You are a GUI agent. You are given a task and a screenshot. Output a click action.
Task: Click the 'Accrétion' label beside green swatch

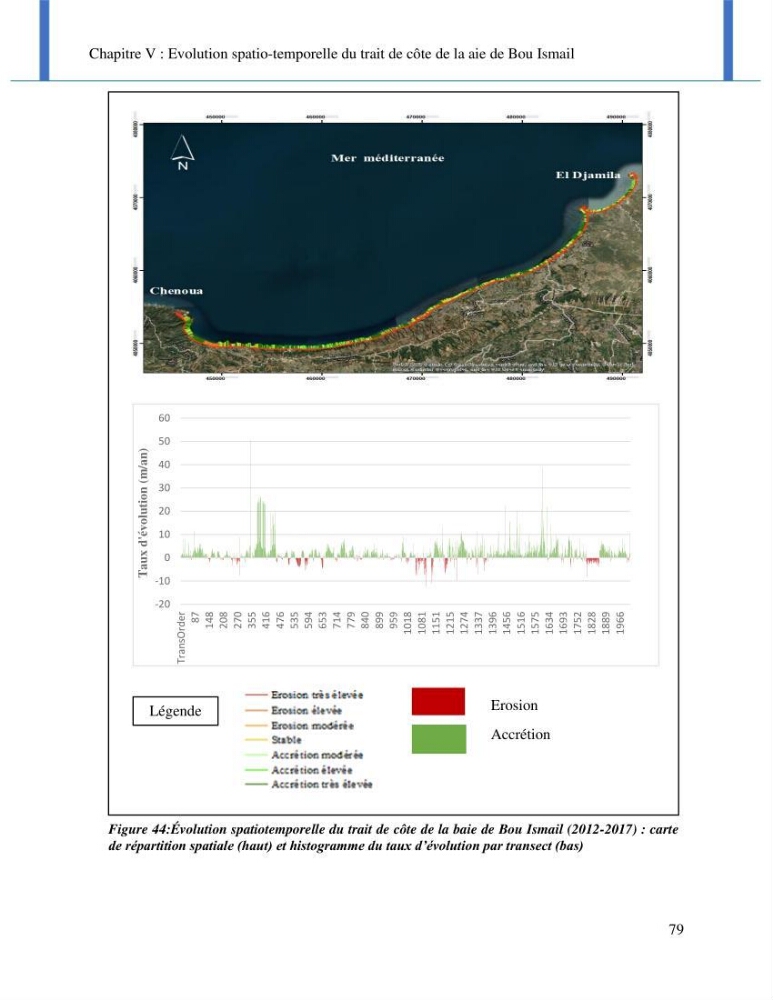click(x=520, y=735)
